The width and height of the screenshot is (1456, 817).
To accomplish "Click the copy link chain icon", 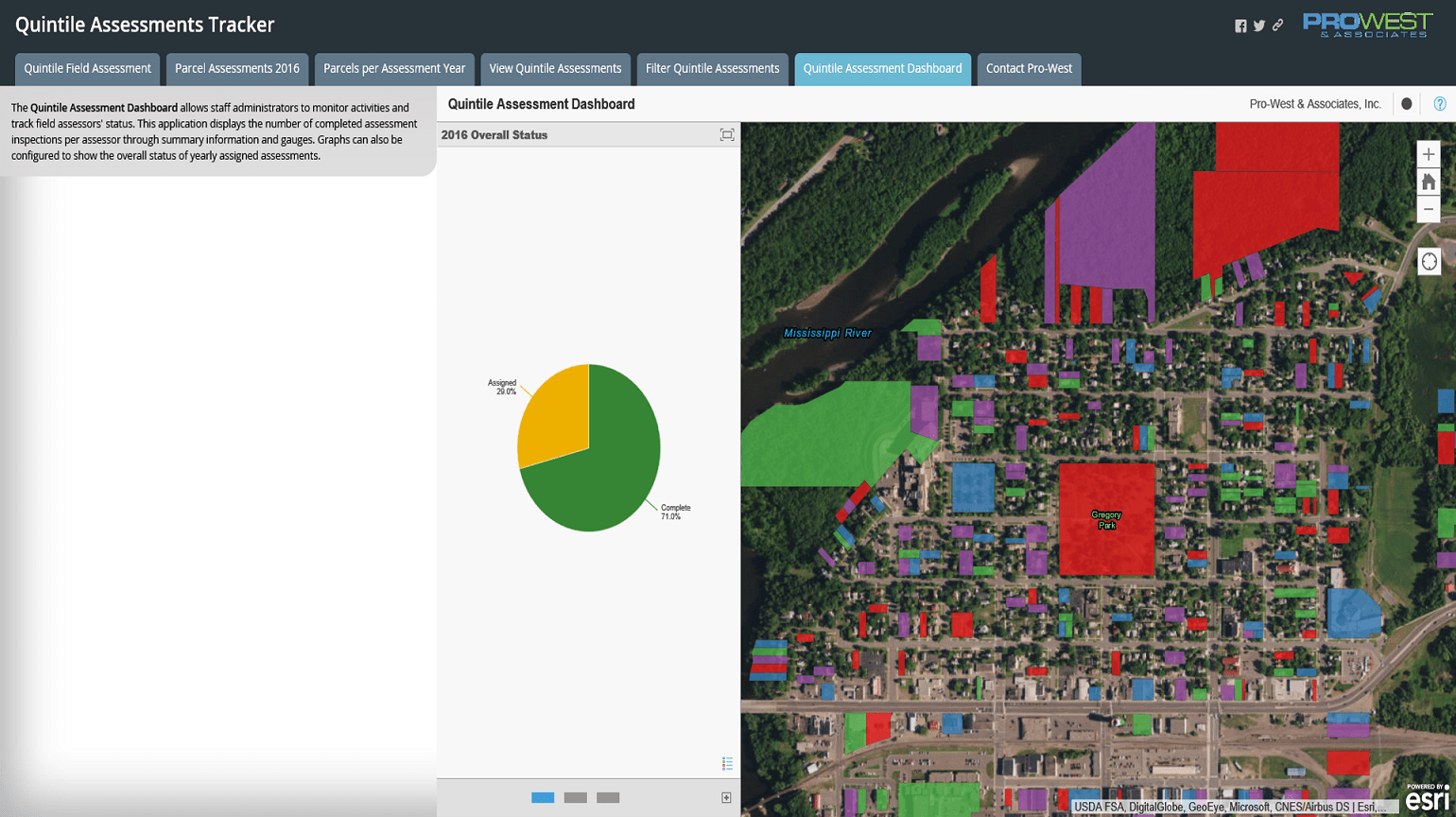I will (1278, 26).
